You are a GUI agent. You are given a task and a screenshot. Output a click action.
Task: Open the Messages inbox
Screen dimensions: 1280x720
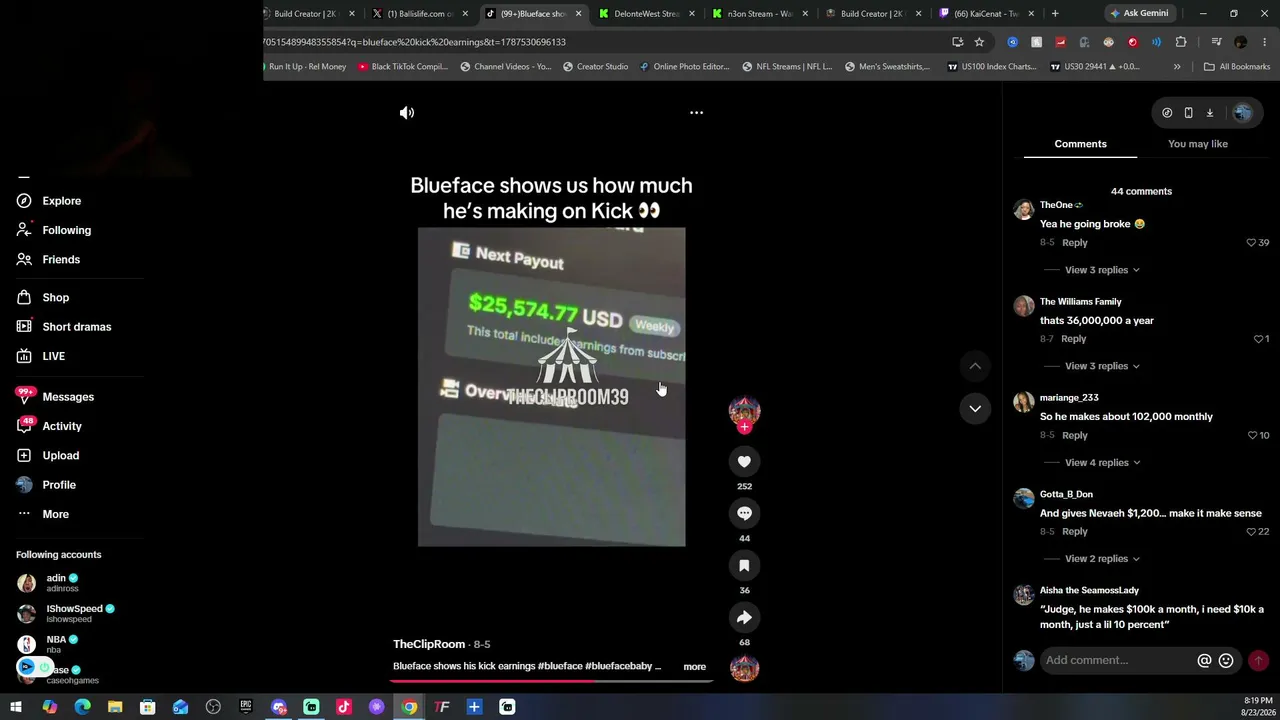55,397
